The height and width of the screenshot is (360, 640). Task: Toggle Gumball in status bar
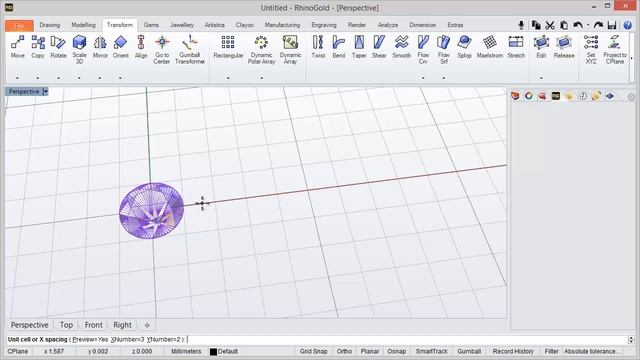point(469,351)
